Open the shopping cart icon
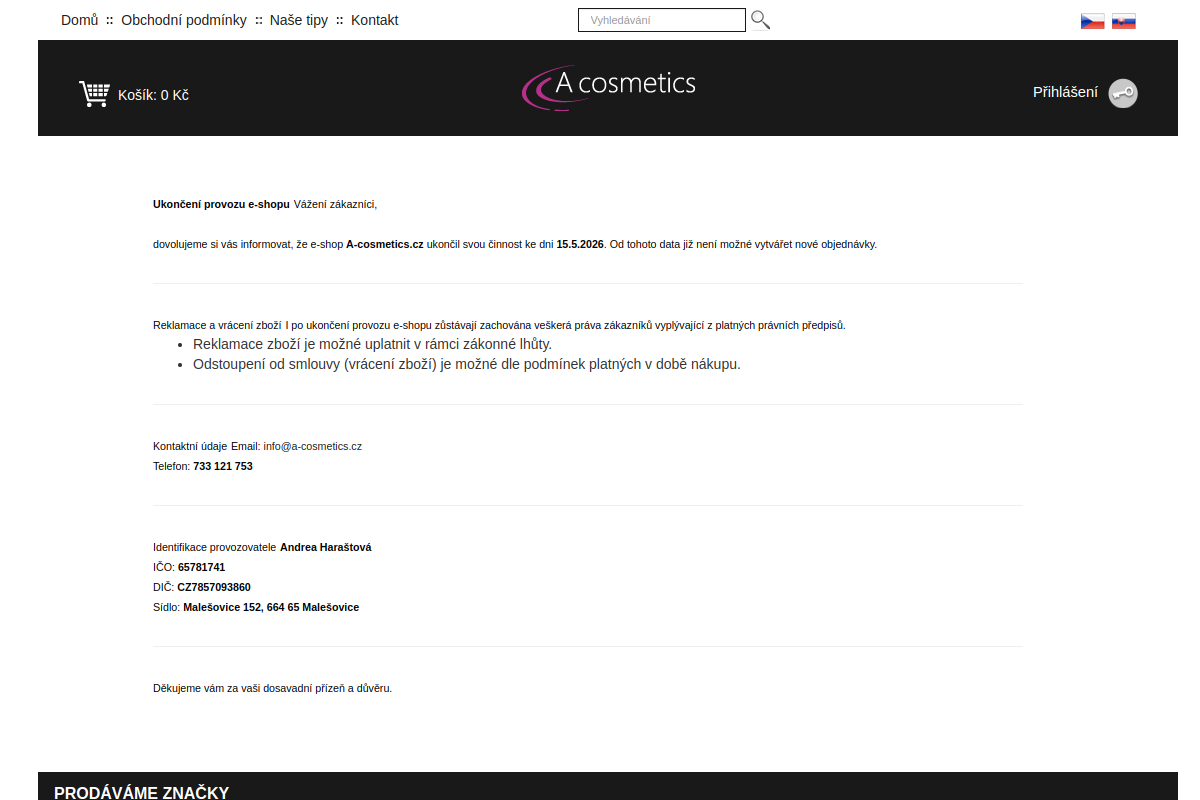 pyautogui.click(x=94, y=94)
